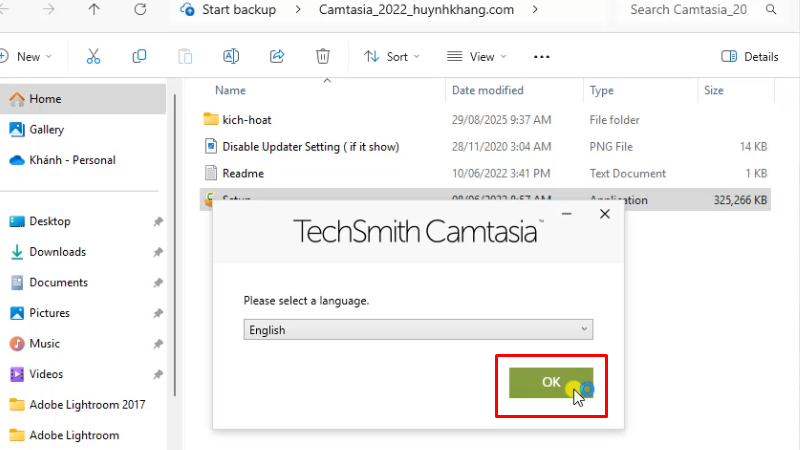800x450 pixels.
Task: Open Downloads in quick access
Action: [x=58, y=252]
